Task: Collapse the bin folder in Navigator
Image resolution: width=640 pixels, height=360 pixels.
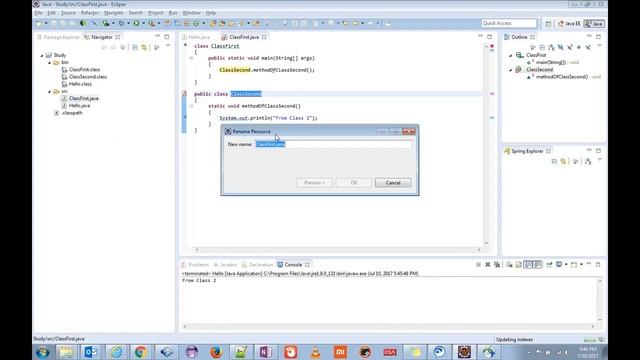Action: point(49,62)
